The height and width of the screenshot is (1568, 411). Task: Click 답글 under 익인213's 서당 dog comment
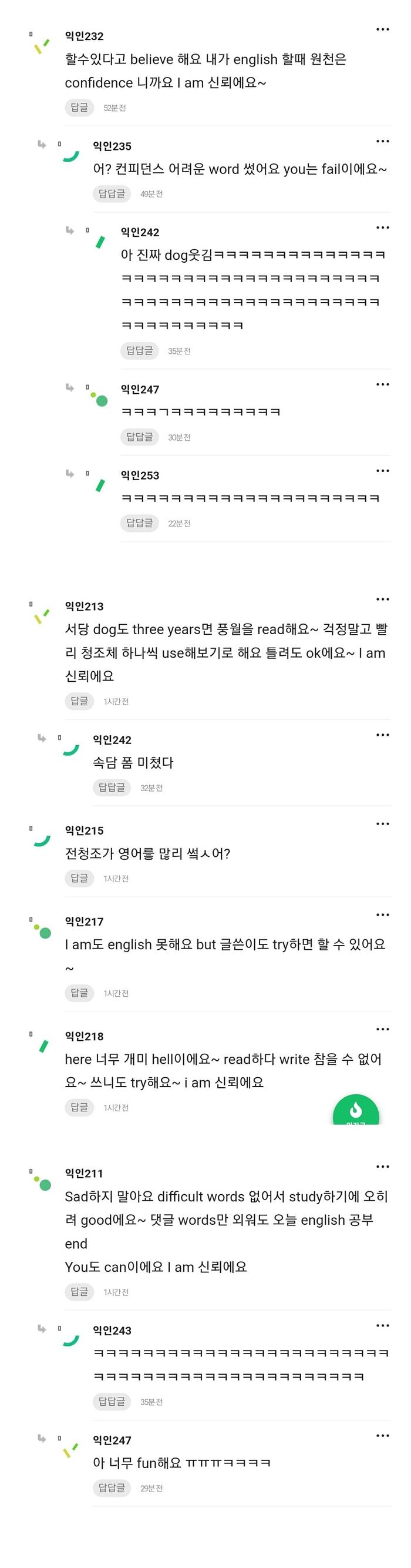click(x=79, y=701)
